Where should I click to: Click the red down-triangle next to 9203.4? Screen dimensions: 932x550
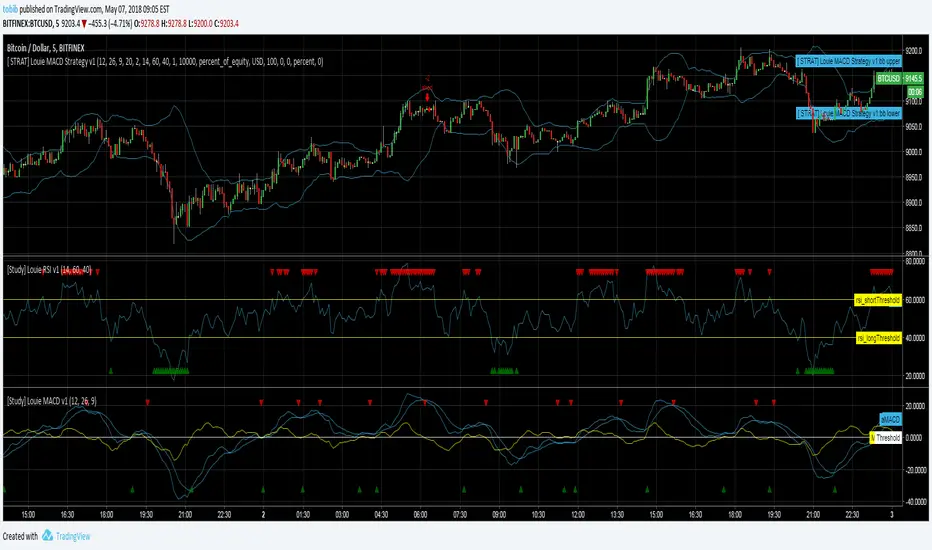pos(84,24)
